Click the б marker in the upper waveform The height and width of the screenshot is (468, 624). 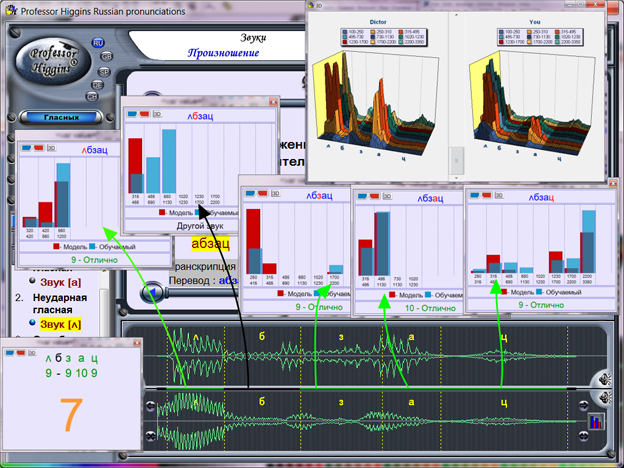(262, 336)
